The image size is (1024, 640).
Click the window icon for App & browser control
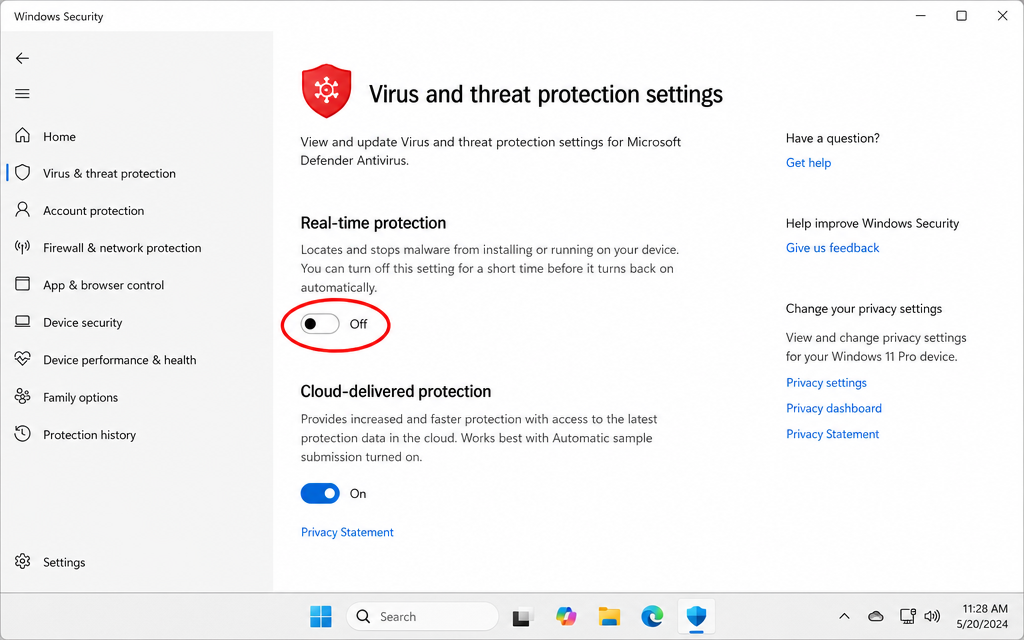(x=22, y=284)
